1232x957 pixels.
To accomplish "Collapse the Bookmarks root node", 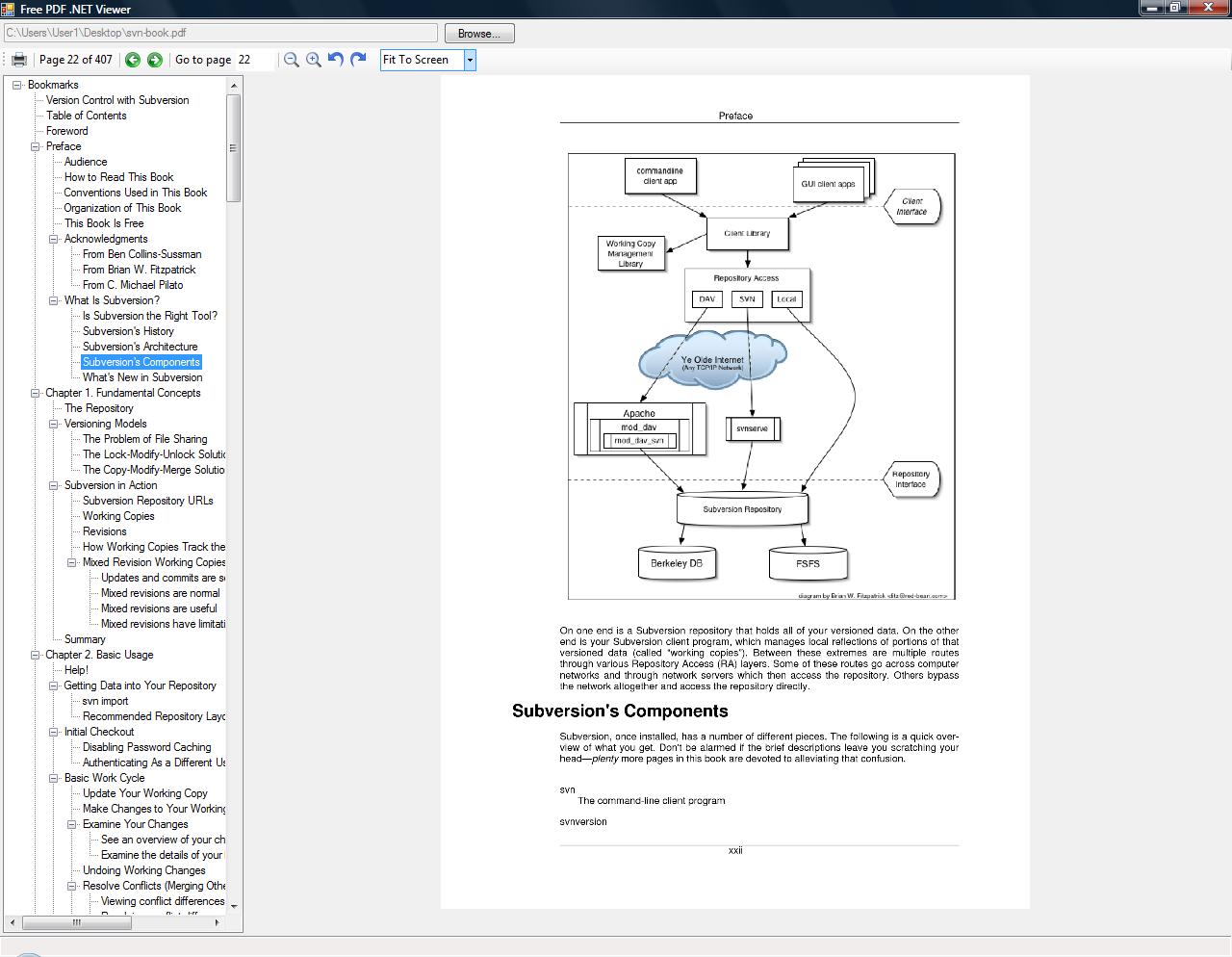I will [x=16, y=85].
